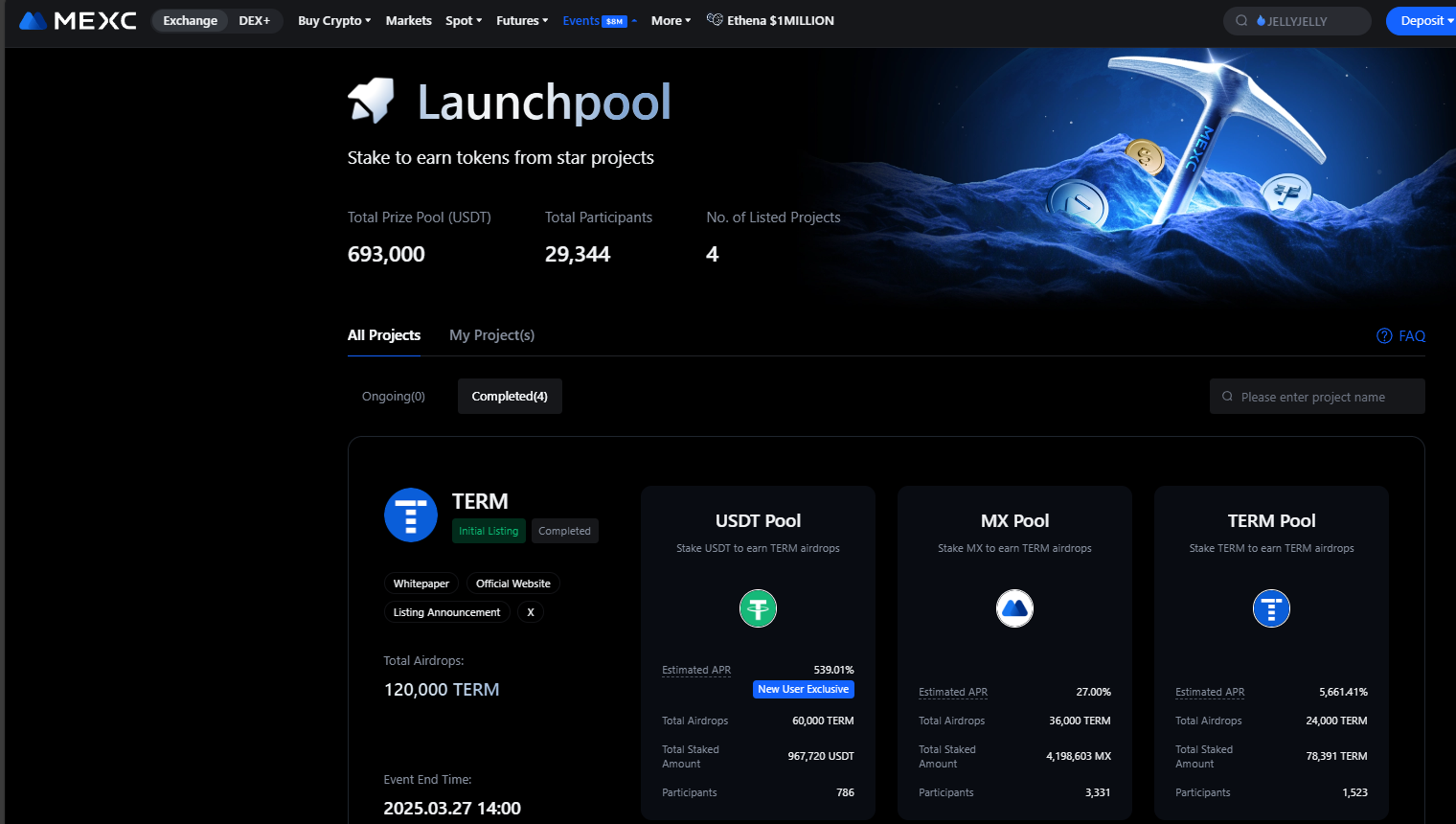Click the TERM project logo icon
This screenshot has width=1456, height=824.
pyautogui.click(x=411, y=515)
